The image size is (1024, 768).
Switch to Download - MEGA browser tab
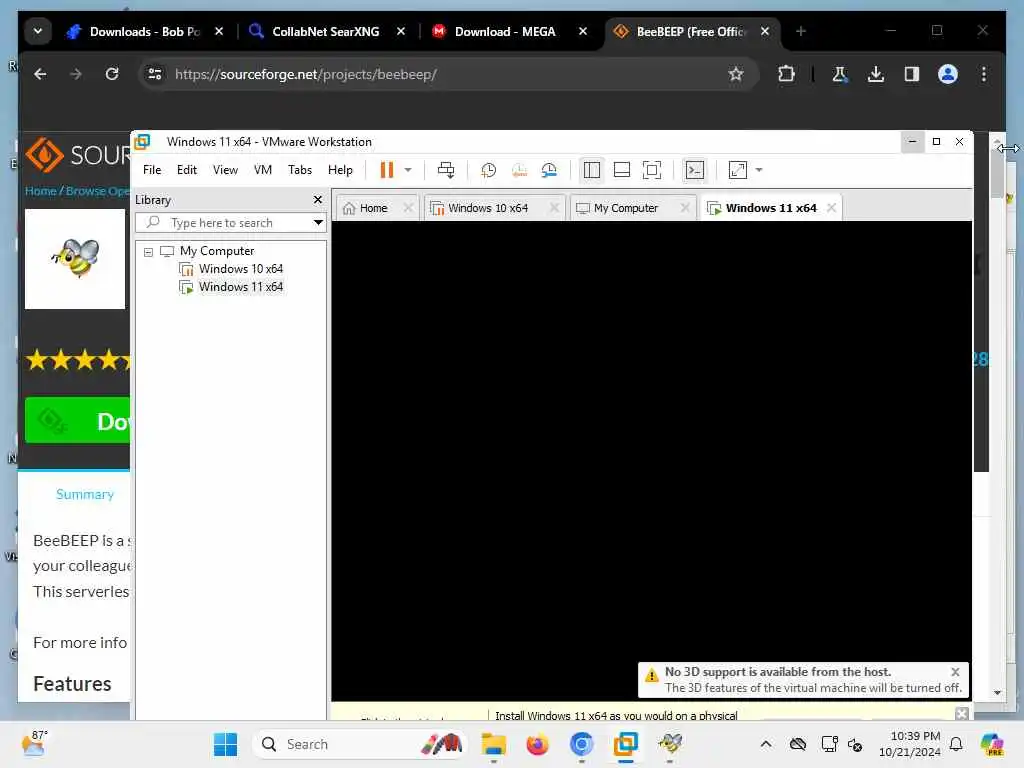tap(505, 31)
